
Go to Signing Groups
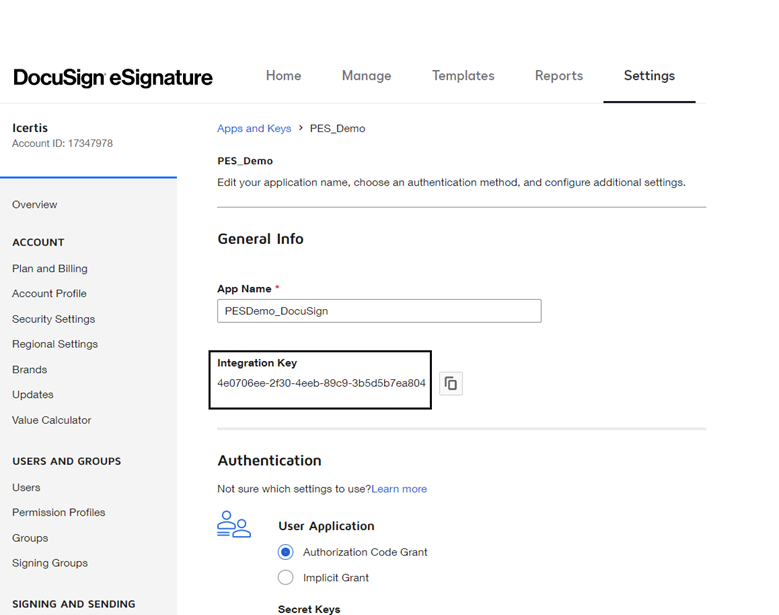50,563
